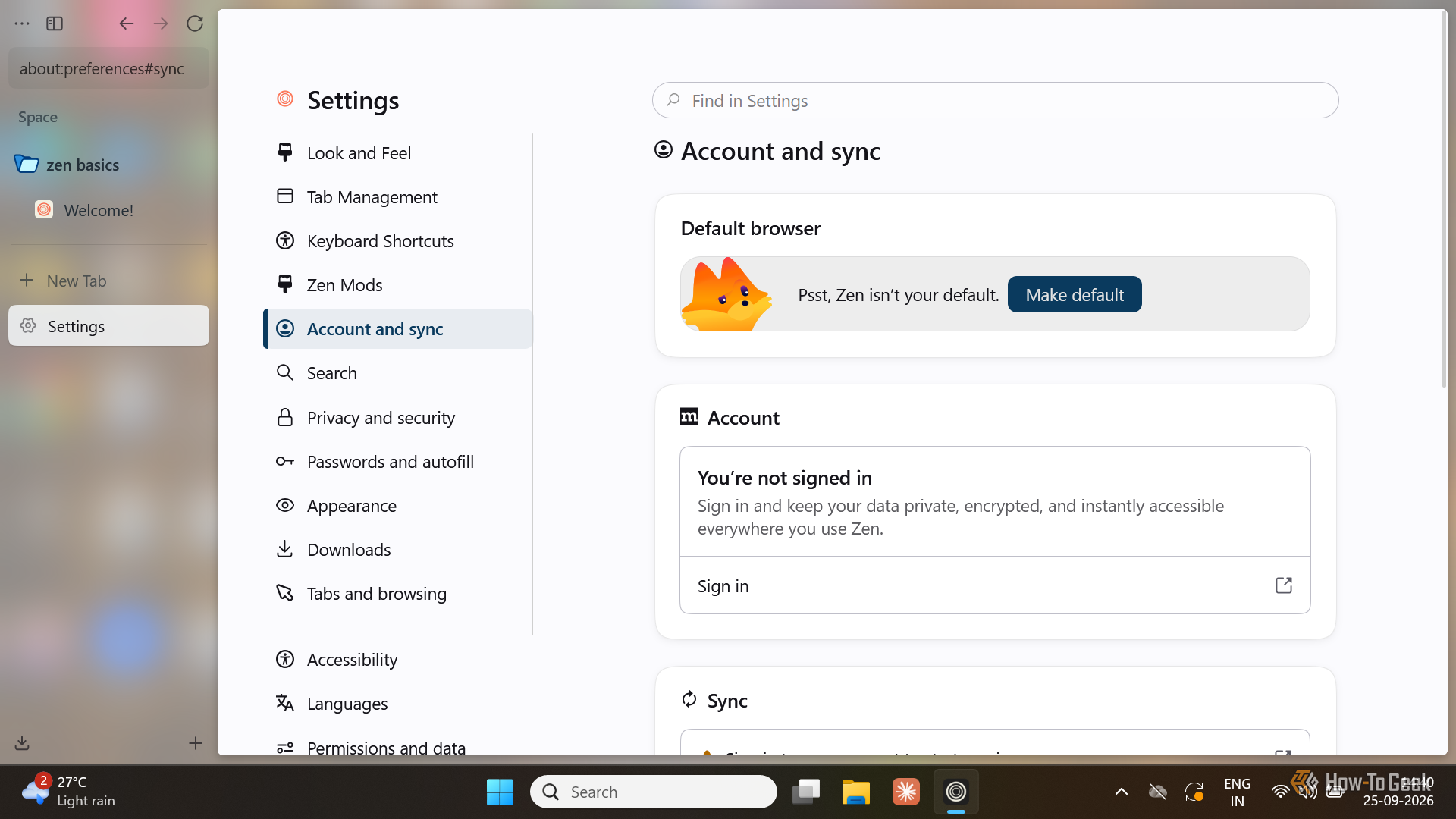Screen dimensions: 1456x819
Task: Open Search settings category
Action: (397, 373)
